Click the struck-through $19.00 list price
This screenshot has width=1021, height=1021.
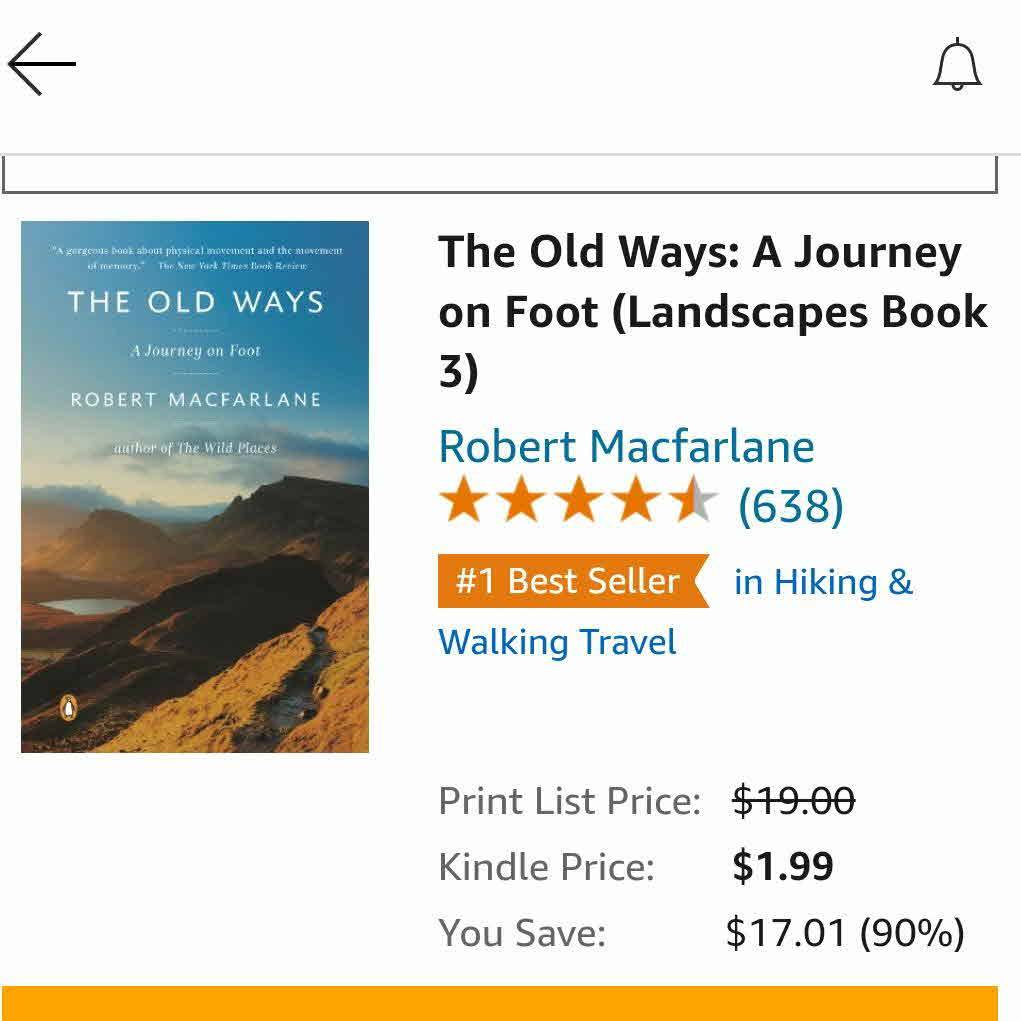pyautogui.click(x=793, y=800)
